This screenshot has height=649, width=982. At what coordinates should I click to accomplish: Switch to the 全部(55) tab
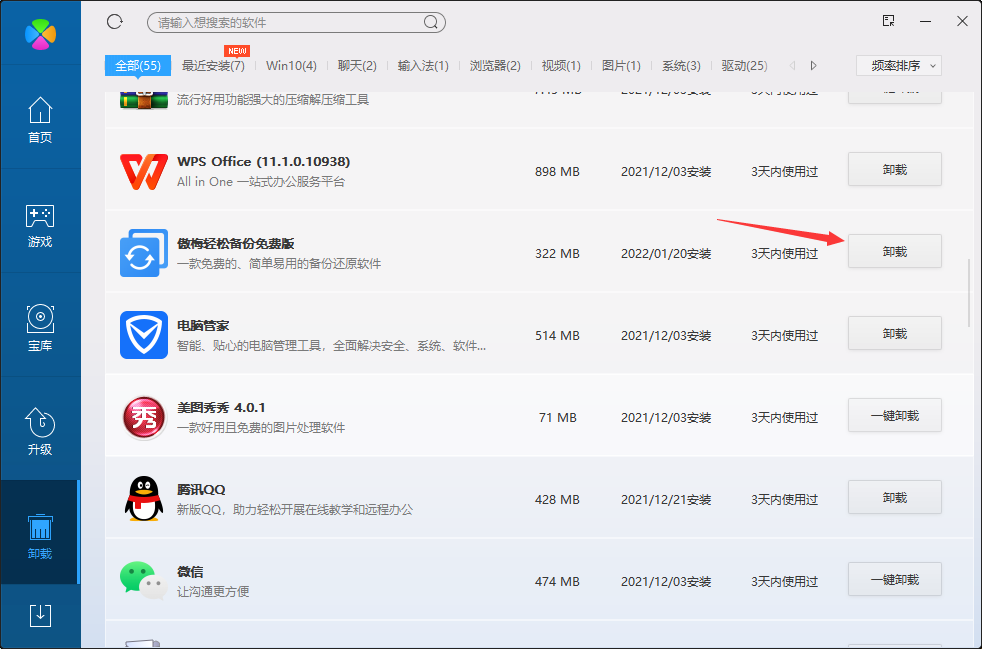coord(138,66)
